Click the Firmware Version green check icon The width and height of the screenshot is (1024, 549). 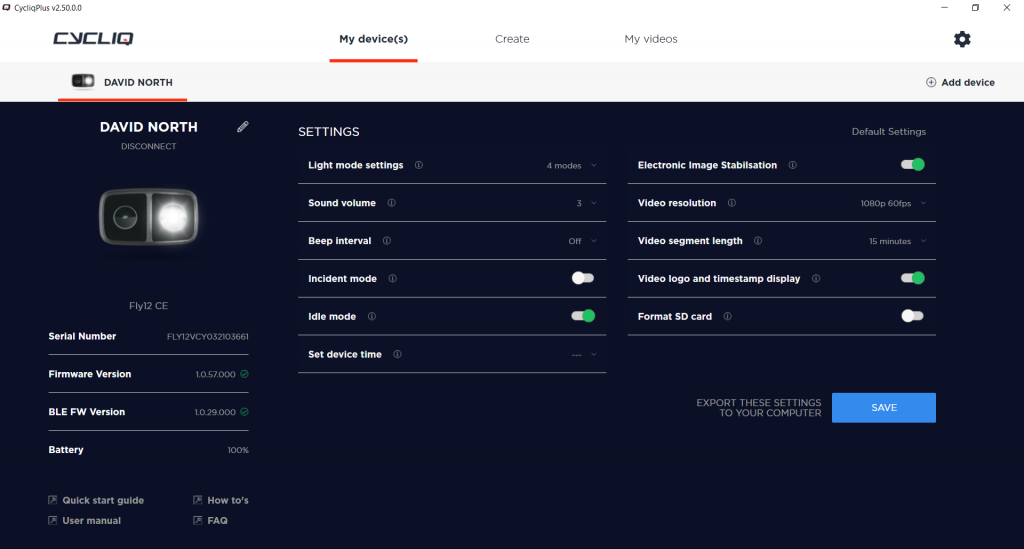[x=244, y=374]
